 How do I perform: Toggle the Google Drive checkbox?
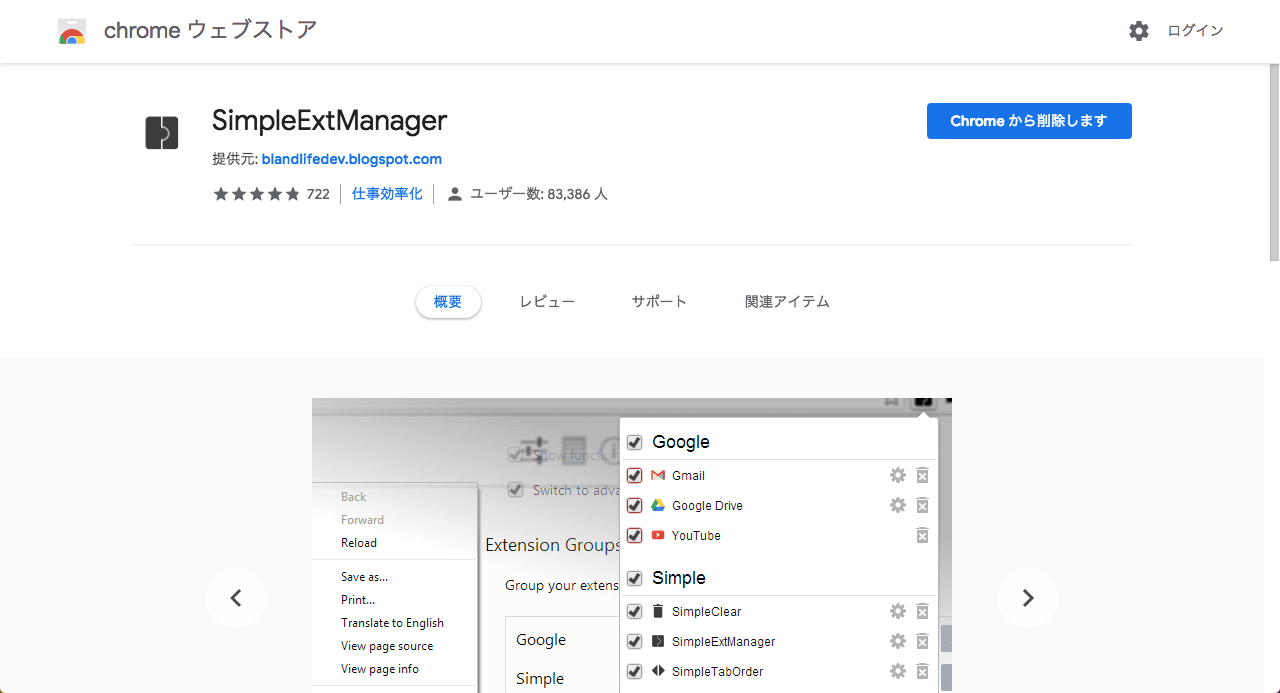tap(634, 506)
